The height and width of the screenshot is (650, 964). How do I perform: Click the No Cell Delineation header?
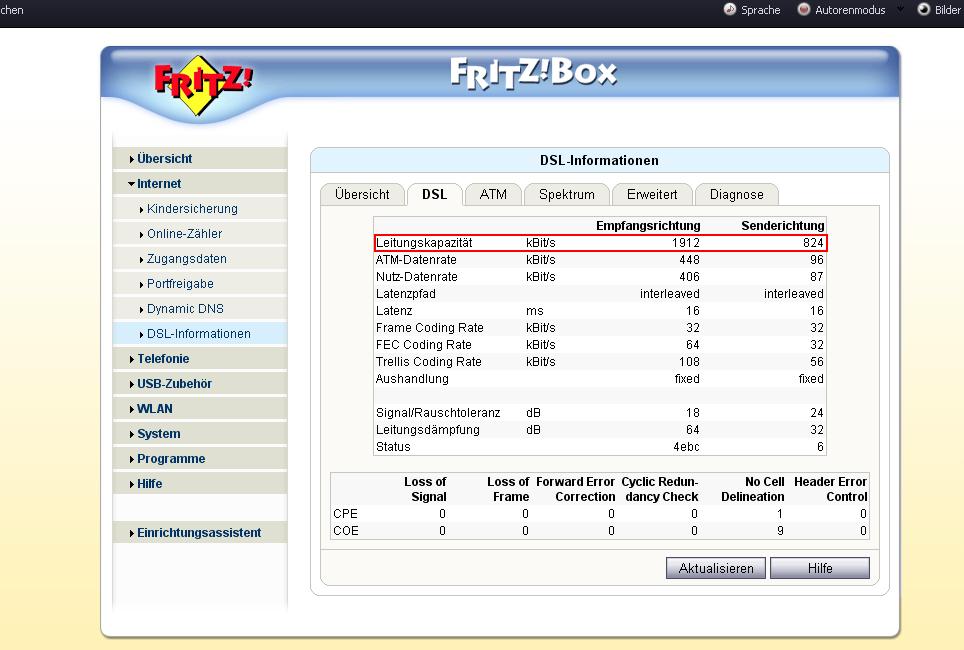point(753,489)
